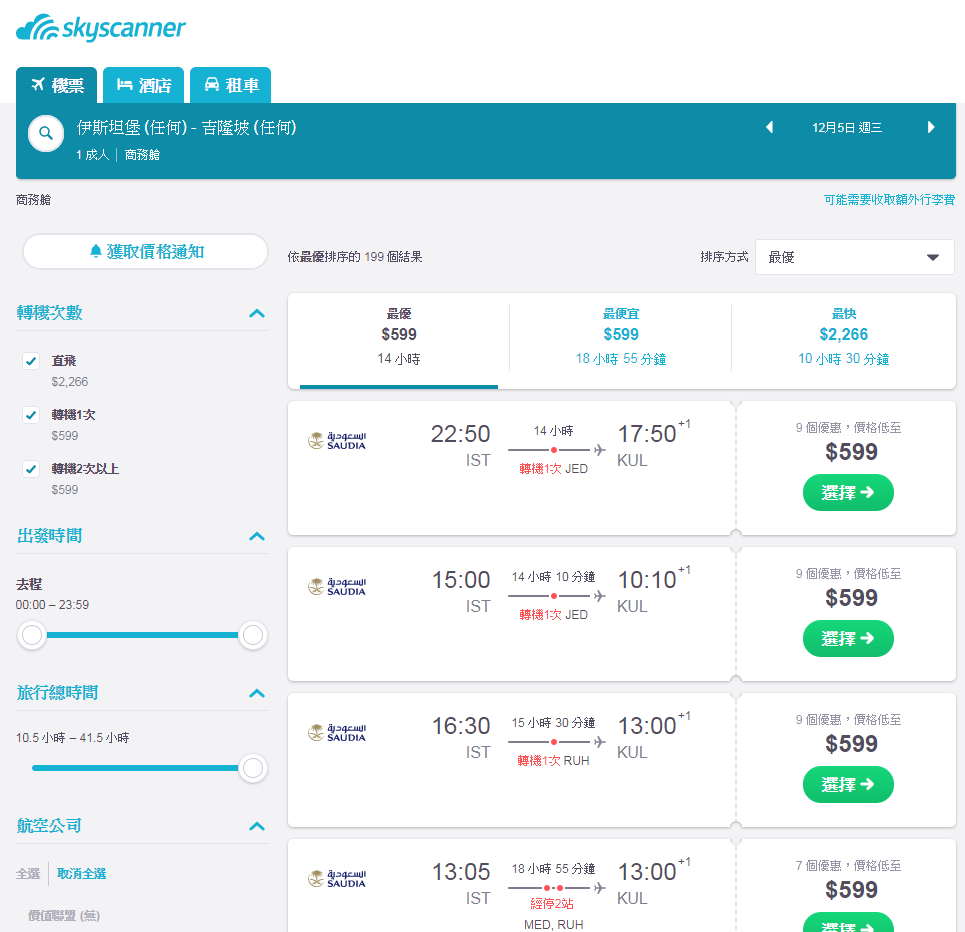This screenshot has width=965, height=932.
Task: Select the 22:50 IST flight
Action: 848,492
